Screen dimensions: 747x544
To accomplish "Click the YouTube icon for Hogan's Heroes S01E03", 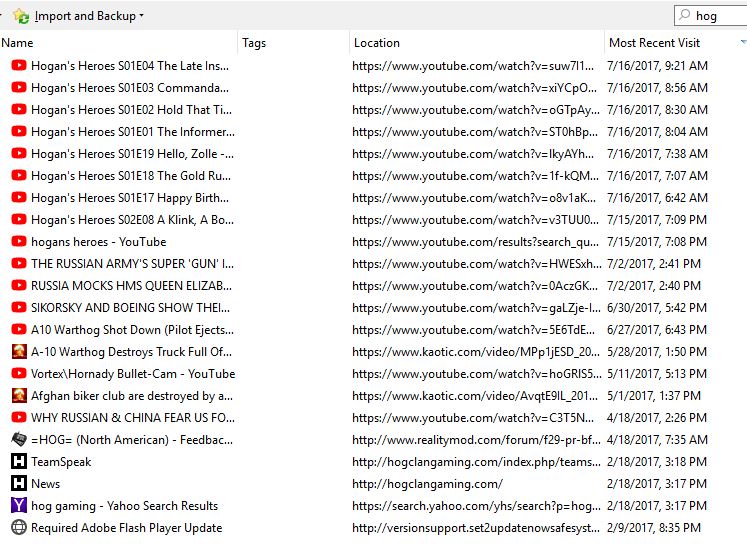I will click(x=19, y=87).
